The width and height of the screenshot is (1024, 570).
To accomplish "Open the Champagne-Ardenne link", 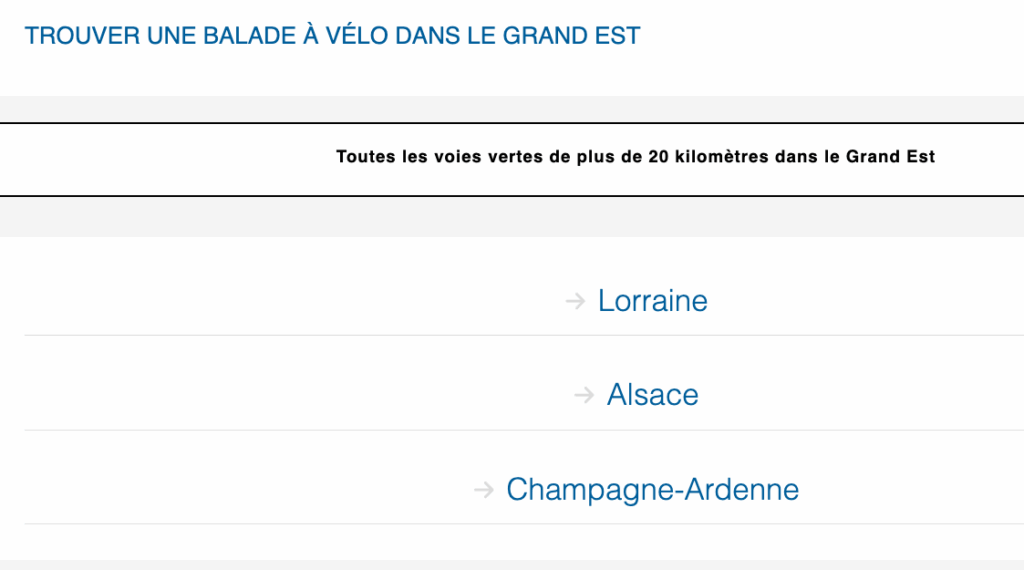I will (x=653, y=490).
